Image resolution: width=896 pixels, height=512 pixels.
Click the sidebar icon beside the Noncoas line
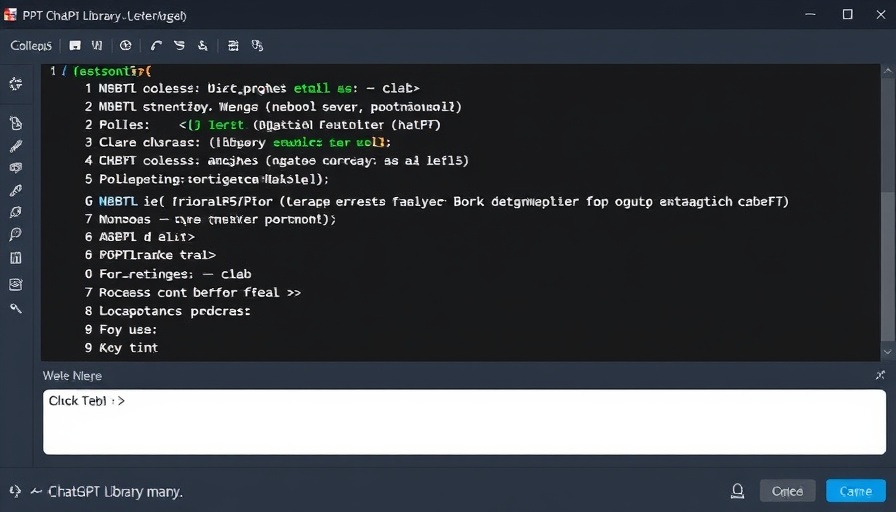16,213
